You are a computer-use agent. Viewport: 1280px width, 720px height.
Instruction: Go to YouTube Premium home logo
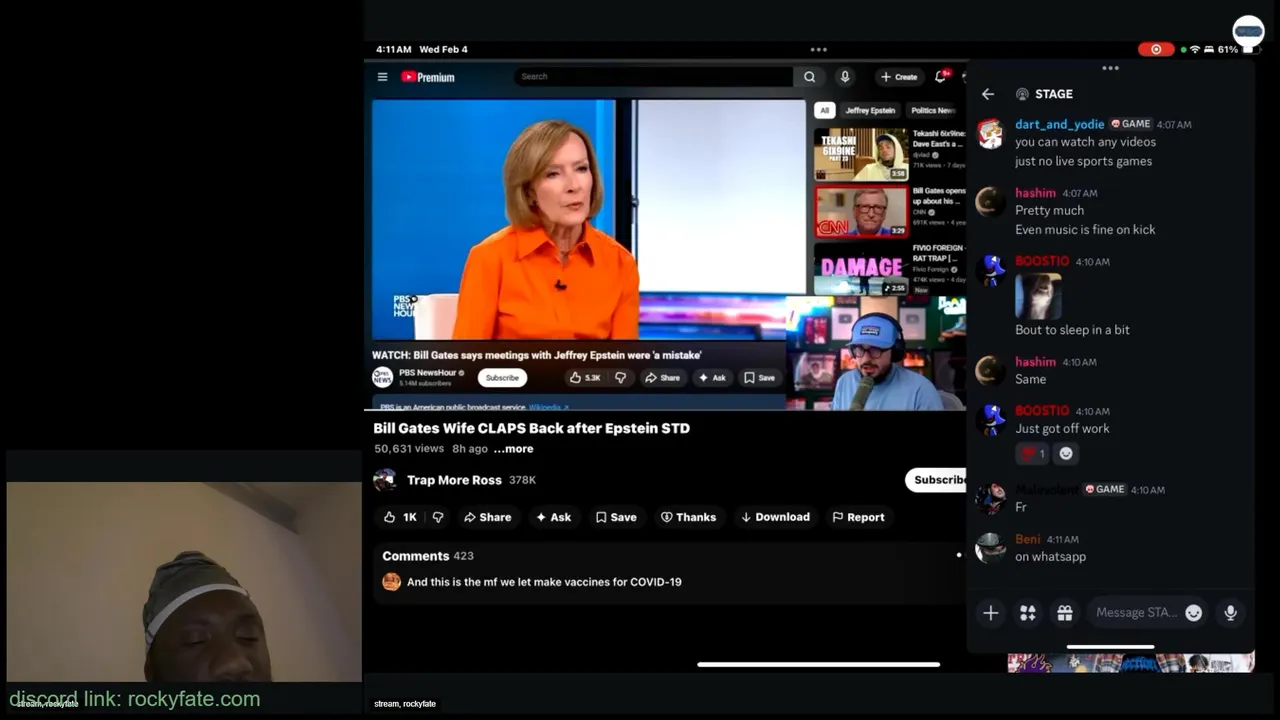click(x=428, y=77)
